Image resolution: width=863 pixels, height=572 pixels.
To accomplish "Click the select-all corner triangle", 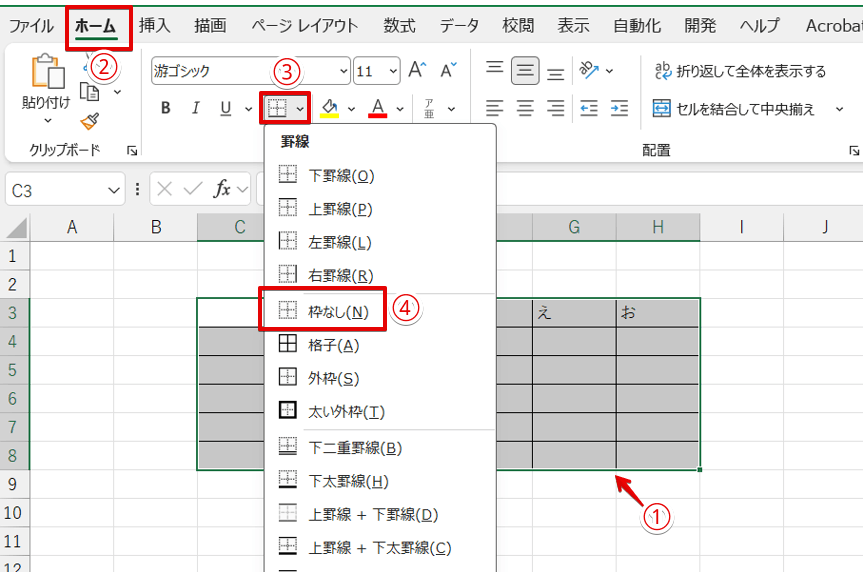I will (16, 227).
